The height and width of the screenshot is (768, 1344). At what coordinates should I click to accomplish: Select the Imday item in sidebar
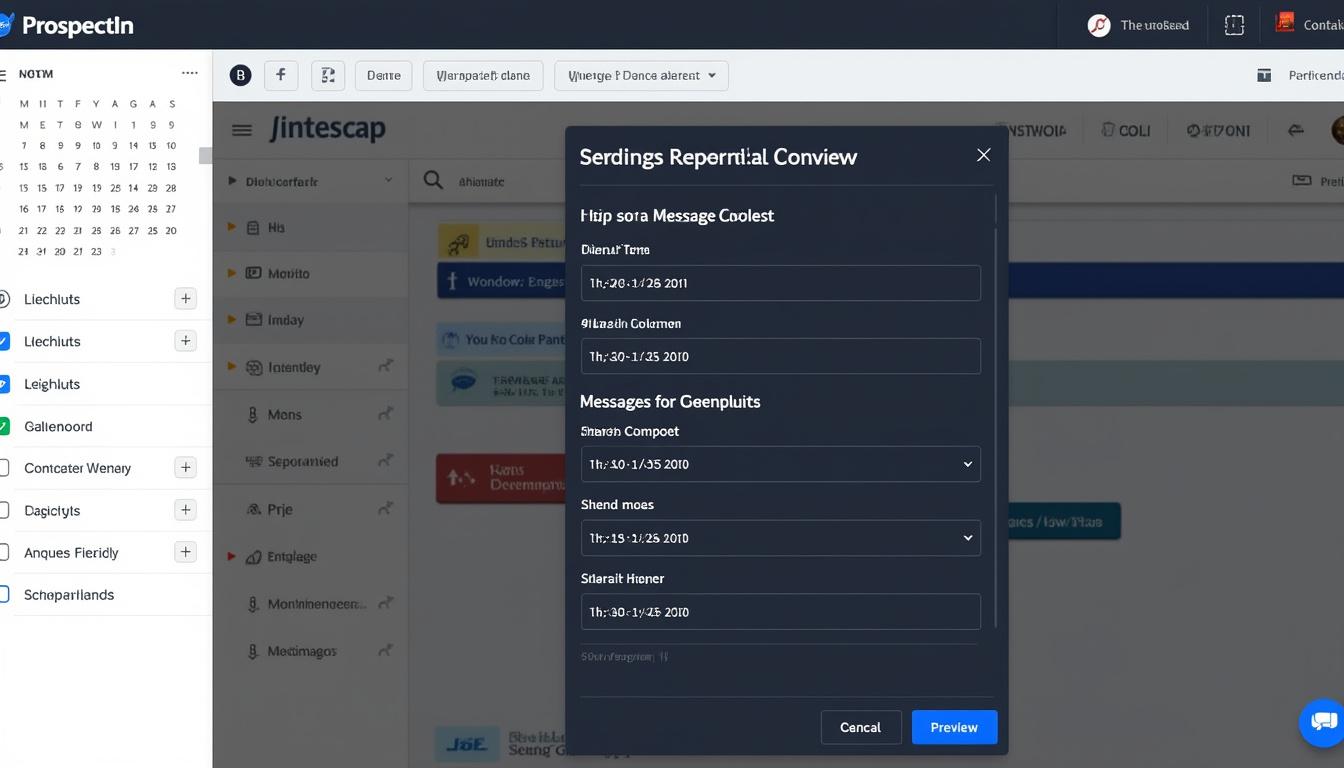point(285,320)
